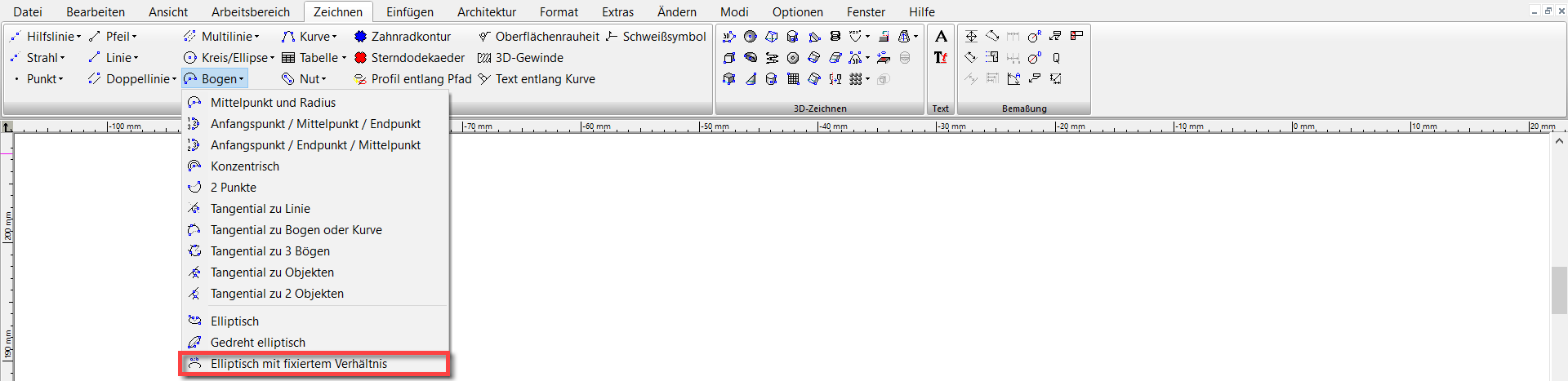
Task: Select Elliptisch mit fixiertem Verhältnis
Action: (315, 364)
